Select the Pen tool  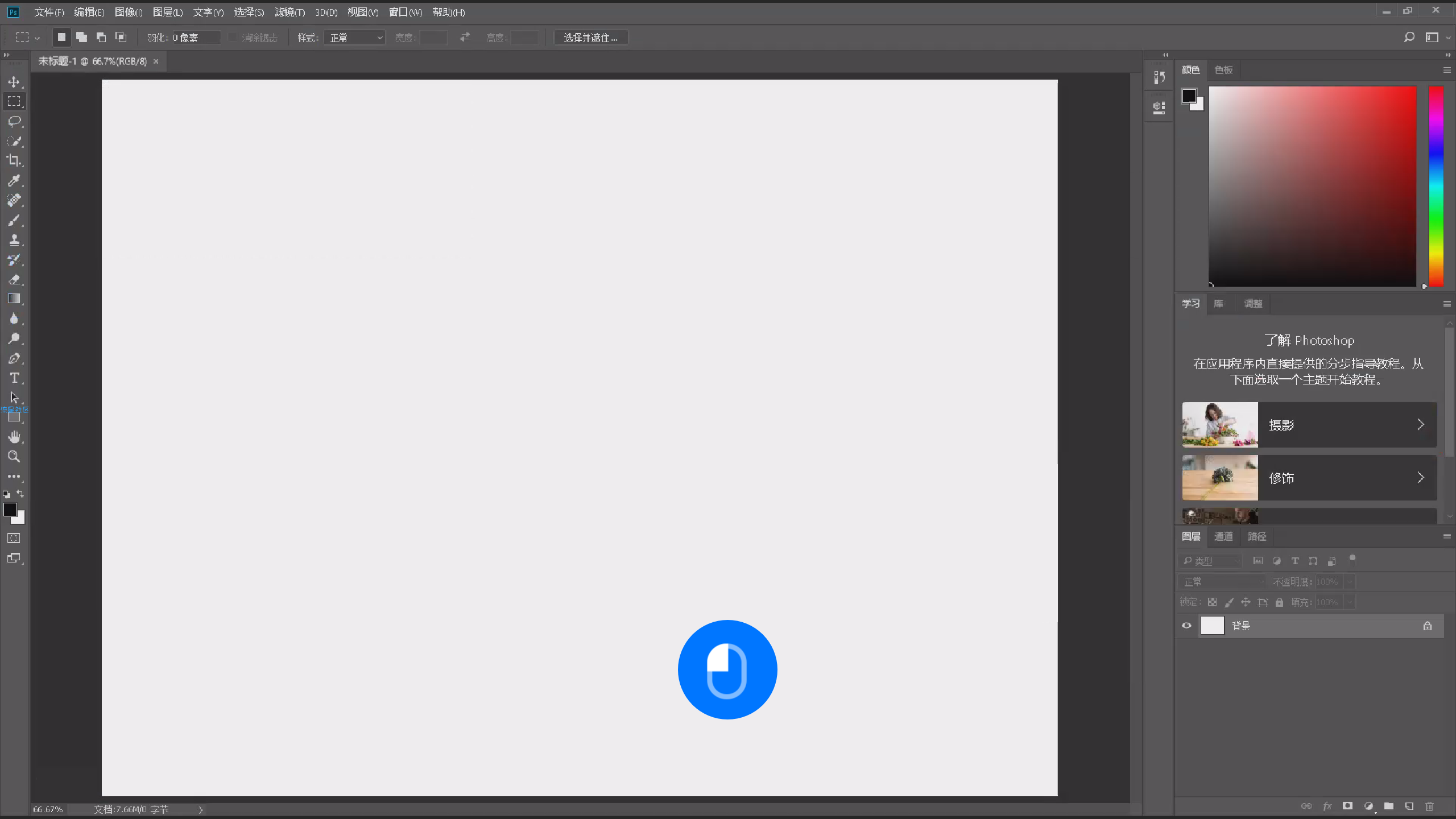coord(14,358)
